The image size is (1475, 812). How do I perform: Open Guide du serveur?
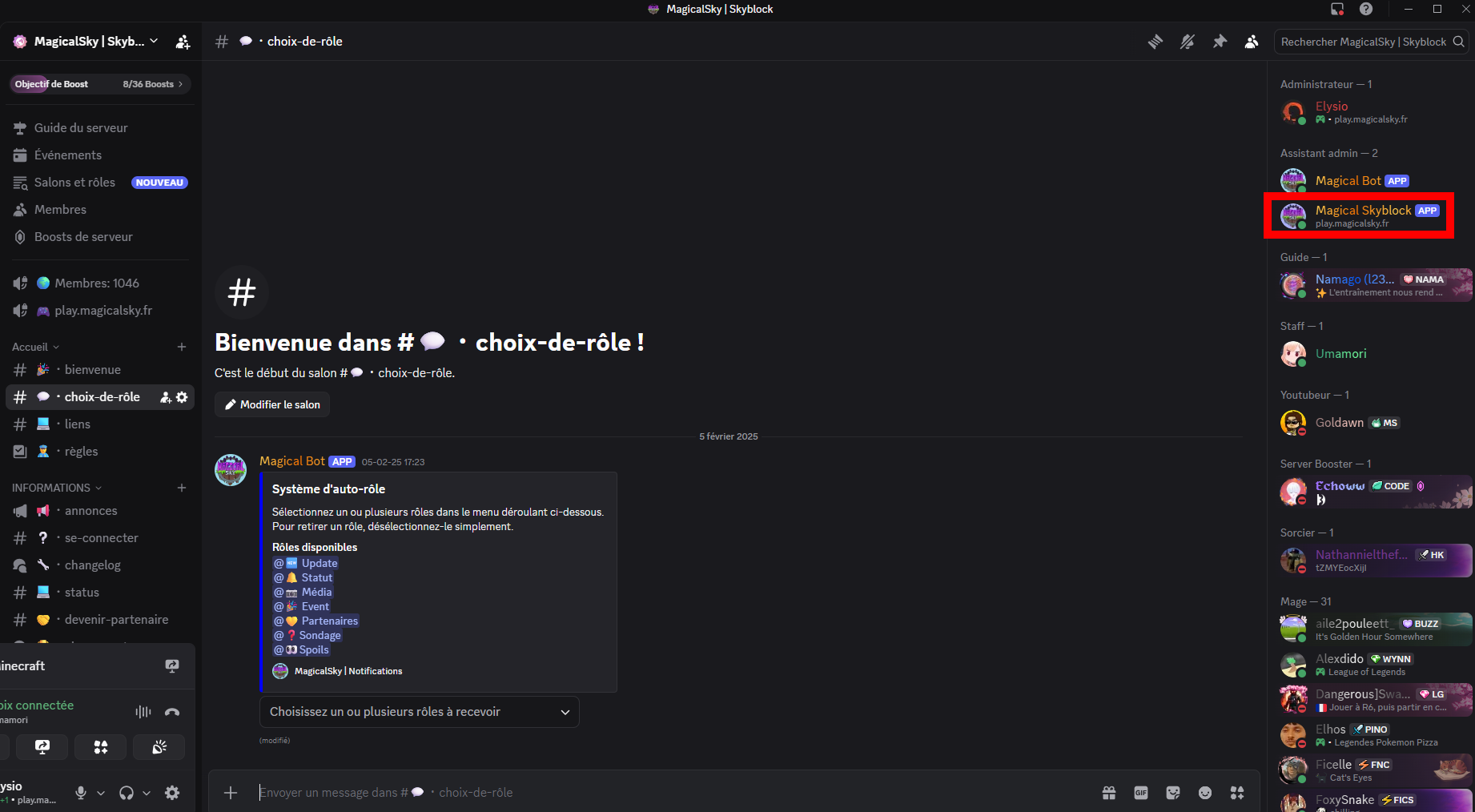click(x=100, y=128)
